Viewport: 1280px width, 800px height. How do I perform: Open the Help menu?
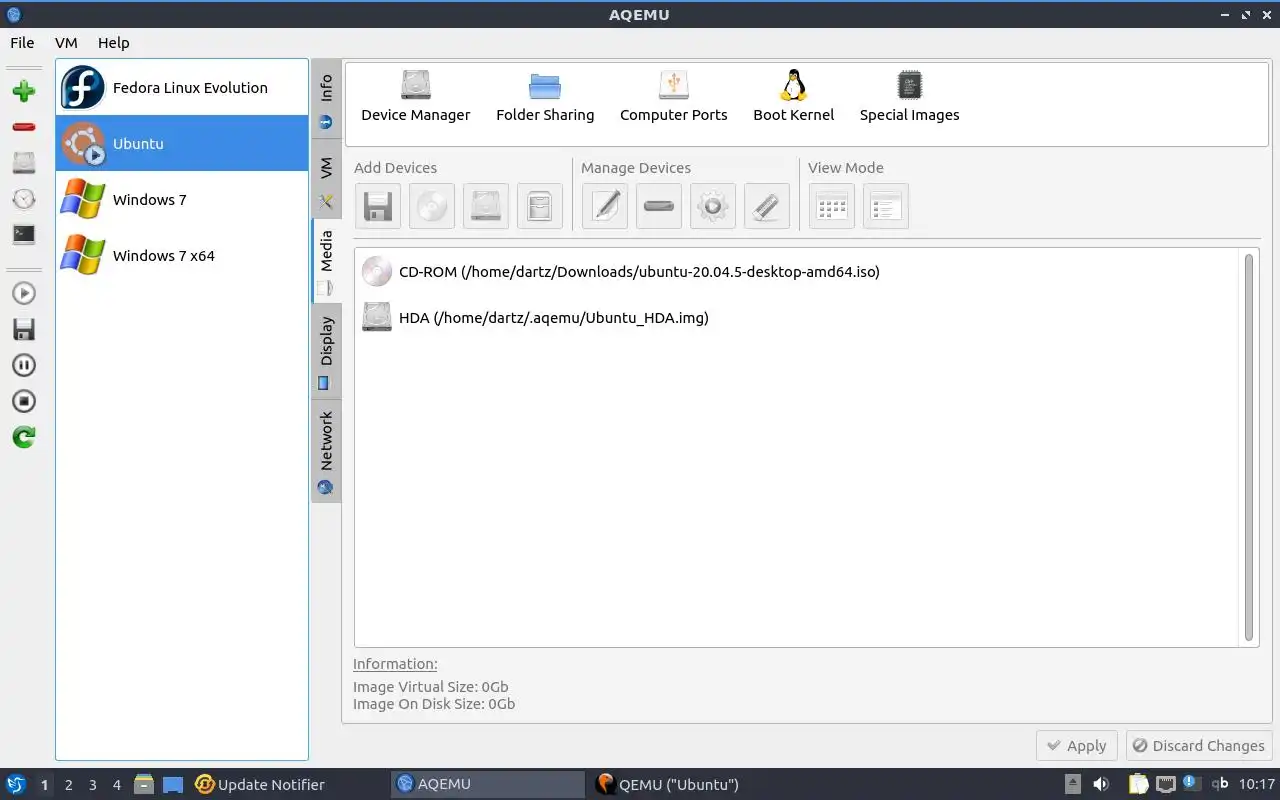pos(114,43)
